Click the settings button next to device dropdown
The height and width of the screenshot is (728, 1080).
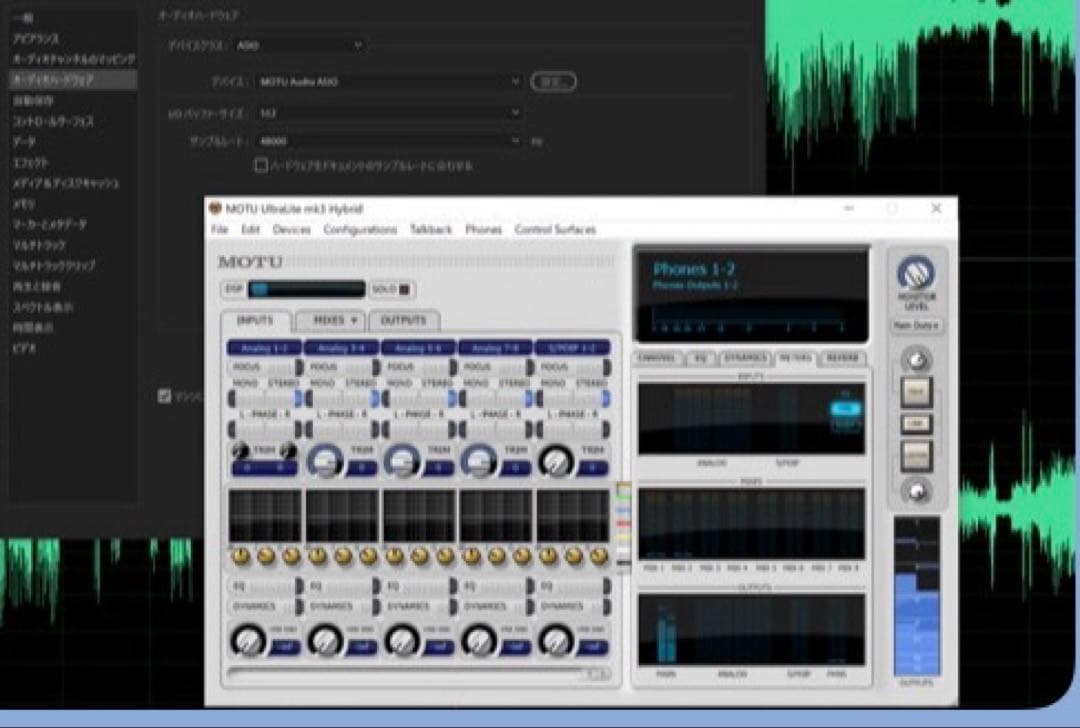coord(552,82)
